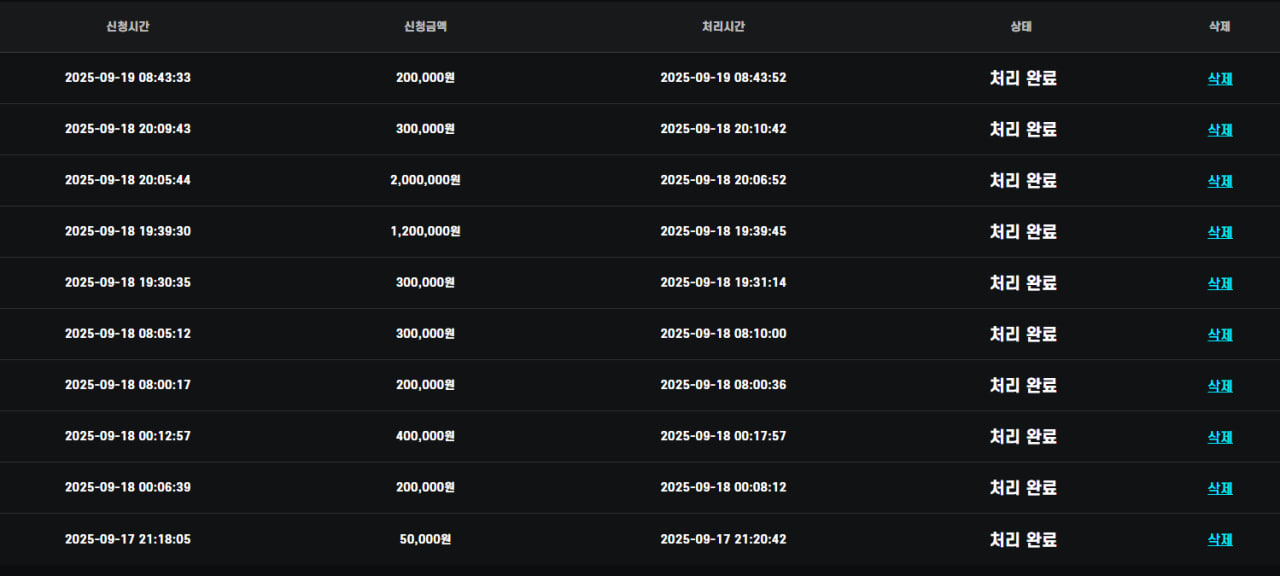Click the 신청시간 column header

pyautogui.click(x=128, y=27)
